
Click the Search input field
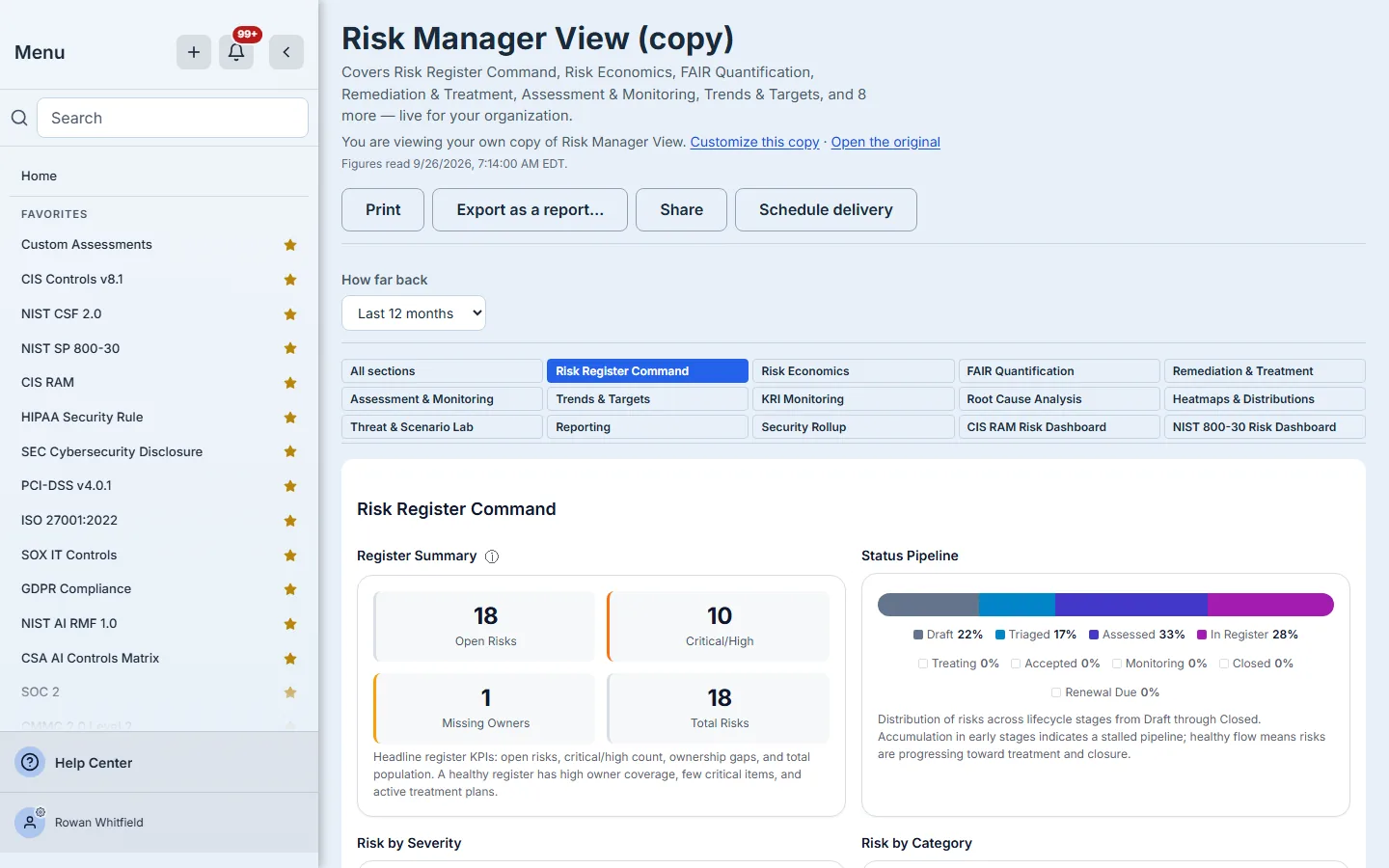click(x=173, y=118)
